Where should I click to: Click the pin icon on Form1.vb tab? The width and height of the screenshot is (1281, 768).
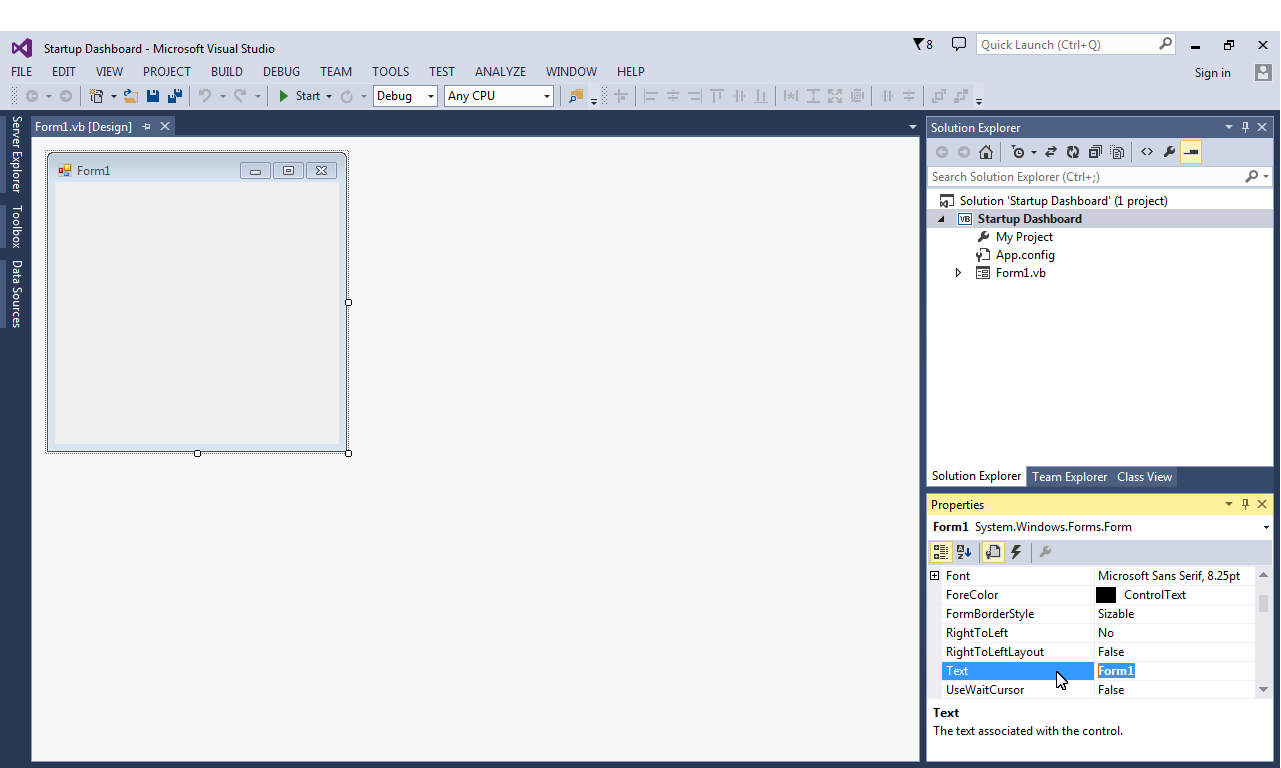point(146,126)
